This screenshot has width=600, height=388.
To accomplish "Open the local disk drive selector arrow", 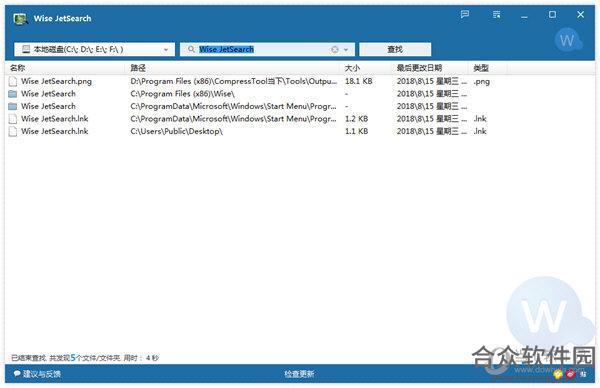I will click(x=166, y=50).
